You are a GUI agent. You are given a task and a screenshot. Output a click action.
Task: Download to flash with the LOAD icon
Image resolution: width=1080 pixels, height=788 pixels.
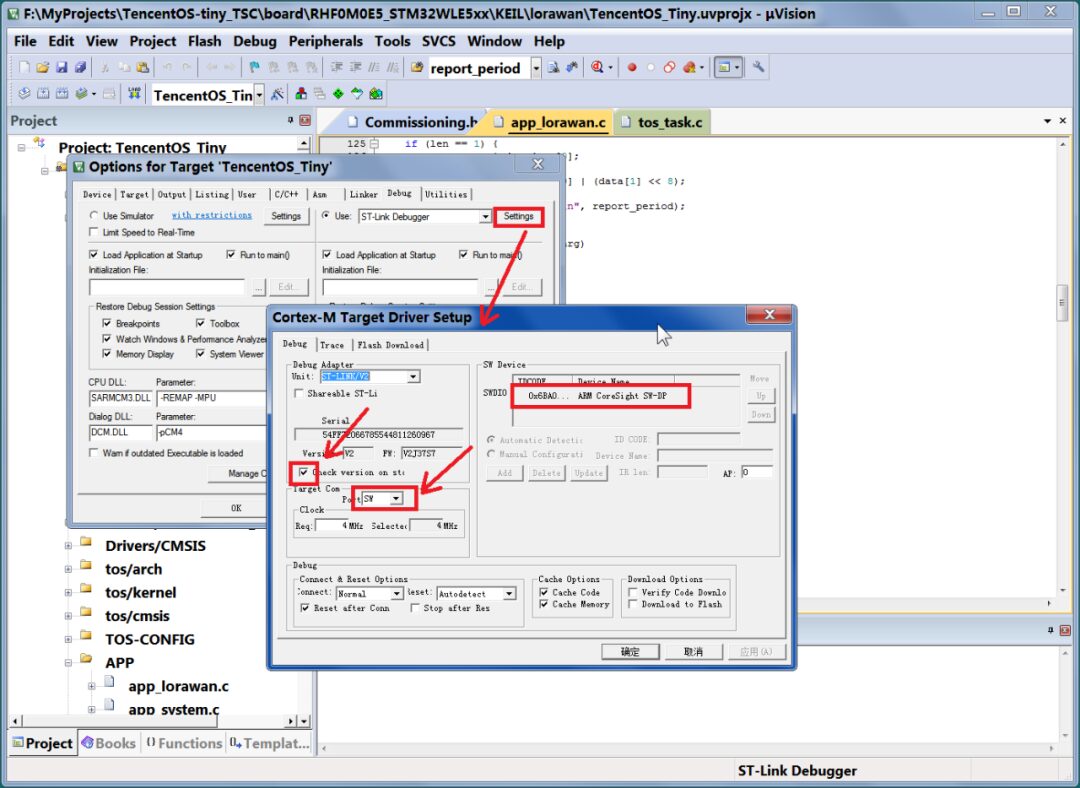click(x=134, y=94)
